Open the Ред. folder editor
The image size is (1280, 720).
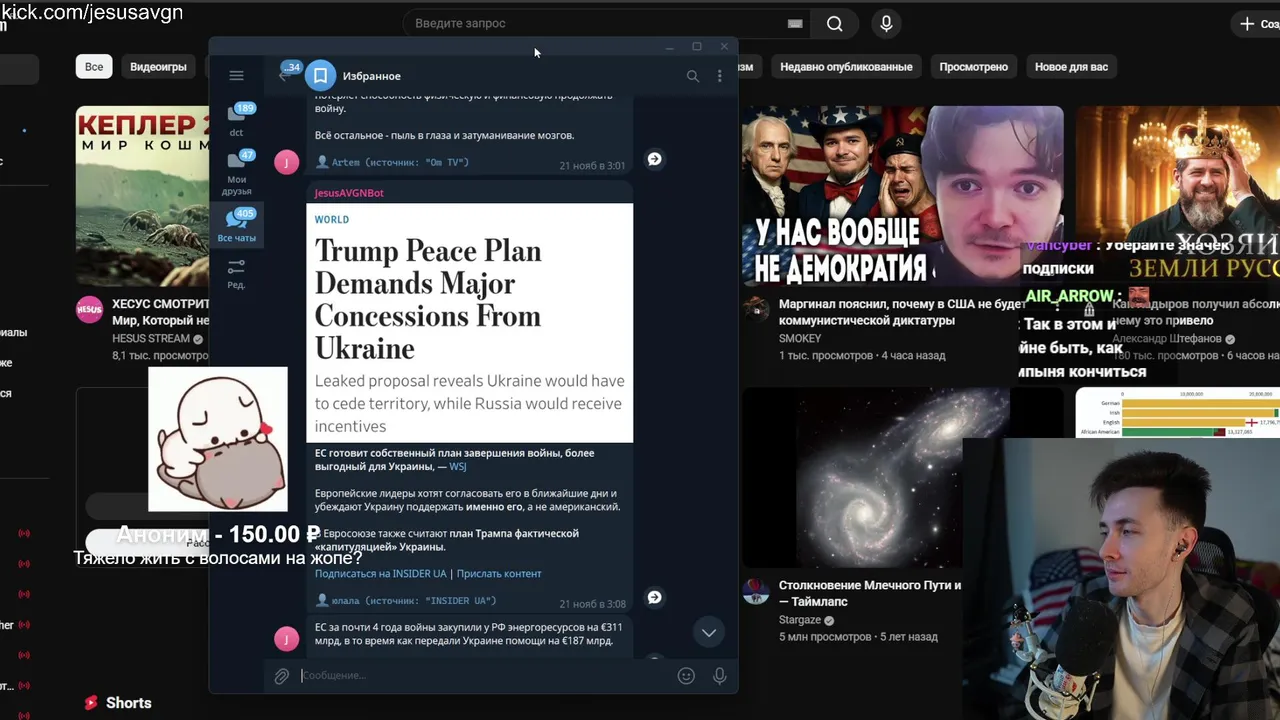pyautogui.click(x=237, y=273)
